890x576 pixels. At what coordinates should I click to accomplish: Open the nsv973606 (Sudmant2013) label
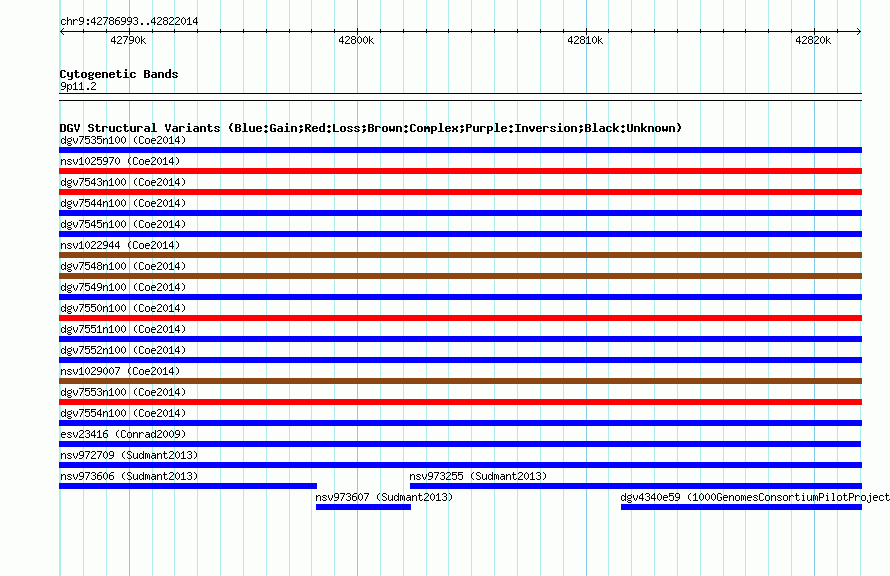(x=129, y=476)
